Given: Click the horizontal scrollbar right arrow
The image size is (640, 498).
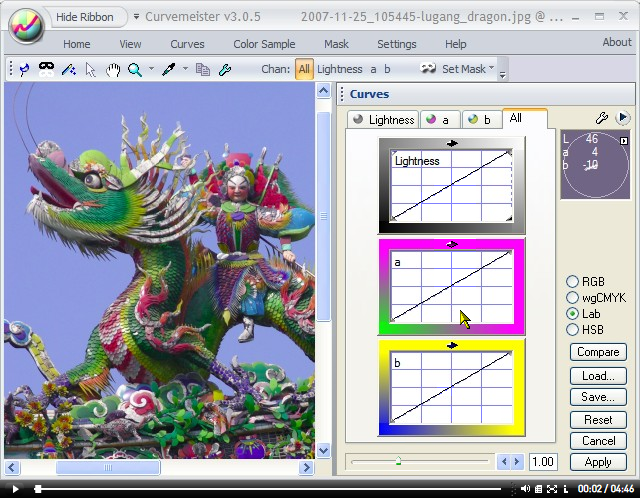Looking at the screenshot, I should [x=306, y=467].
